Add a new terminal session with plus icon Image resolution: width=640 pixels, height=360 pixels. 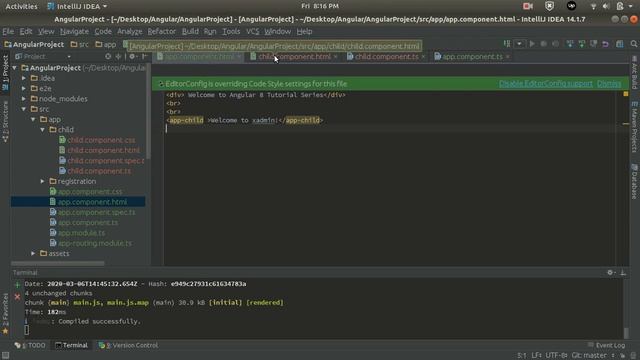coord(17,284)
